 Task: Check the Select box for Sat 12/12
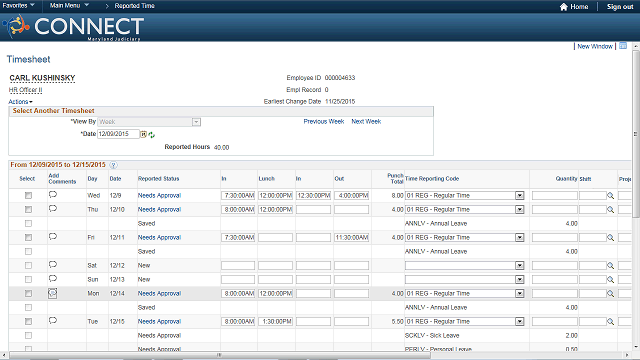(28, 265)
